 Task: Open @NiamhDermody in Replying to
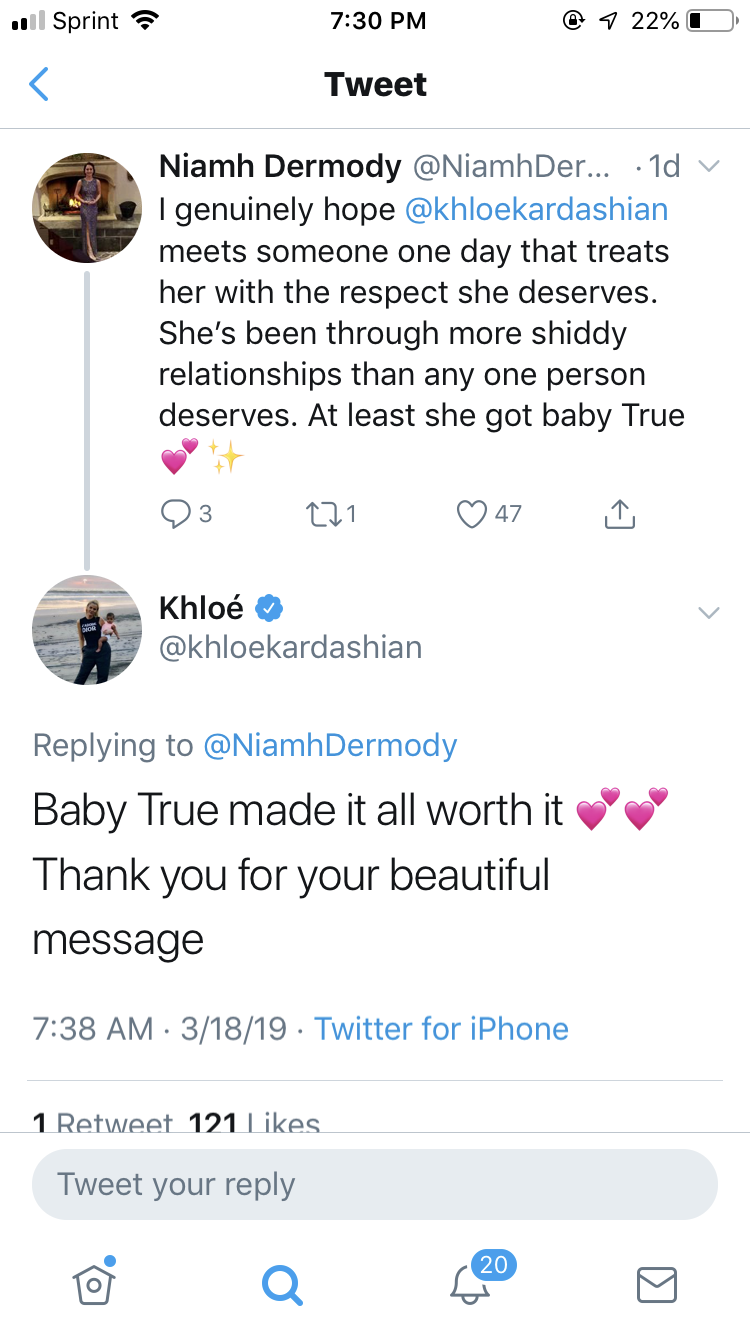[330, 745]
